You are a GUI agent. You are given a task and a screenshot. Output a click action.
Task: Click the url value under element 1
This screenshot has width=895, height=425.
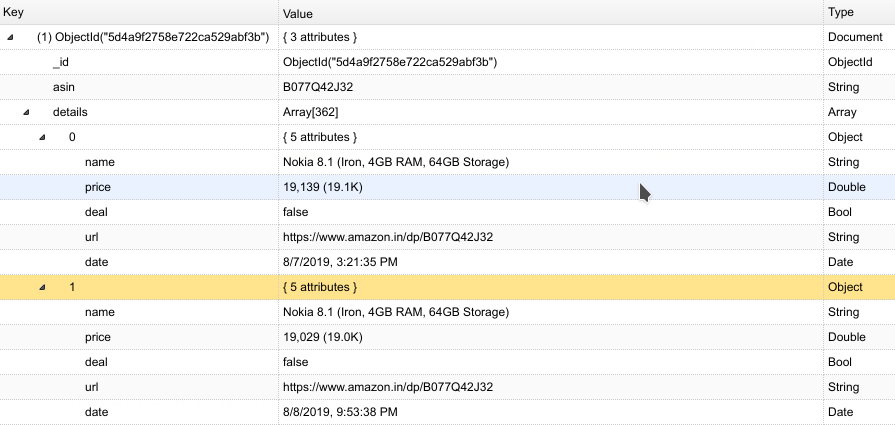coord(388,387)
